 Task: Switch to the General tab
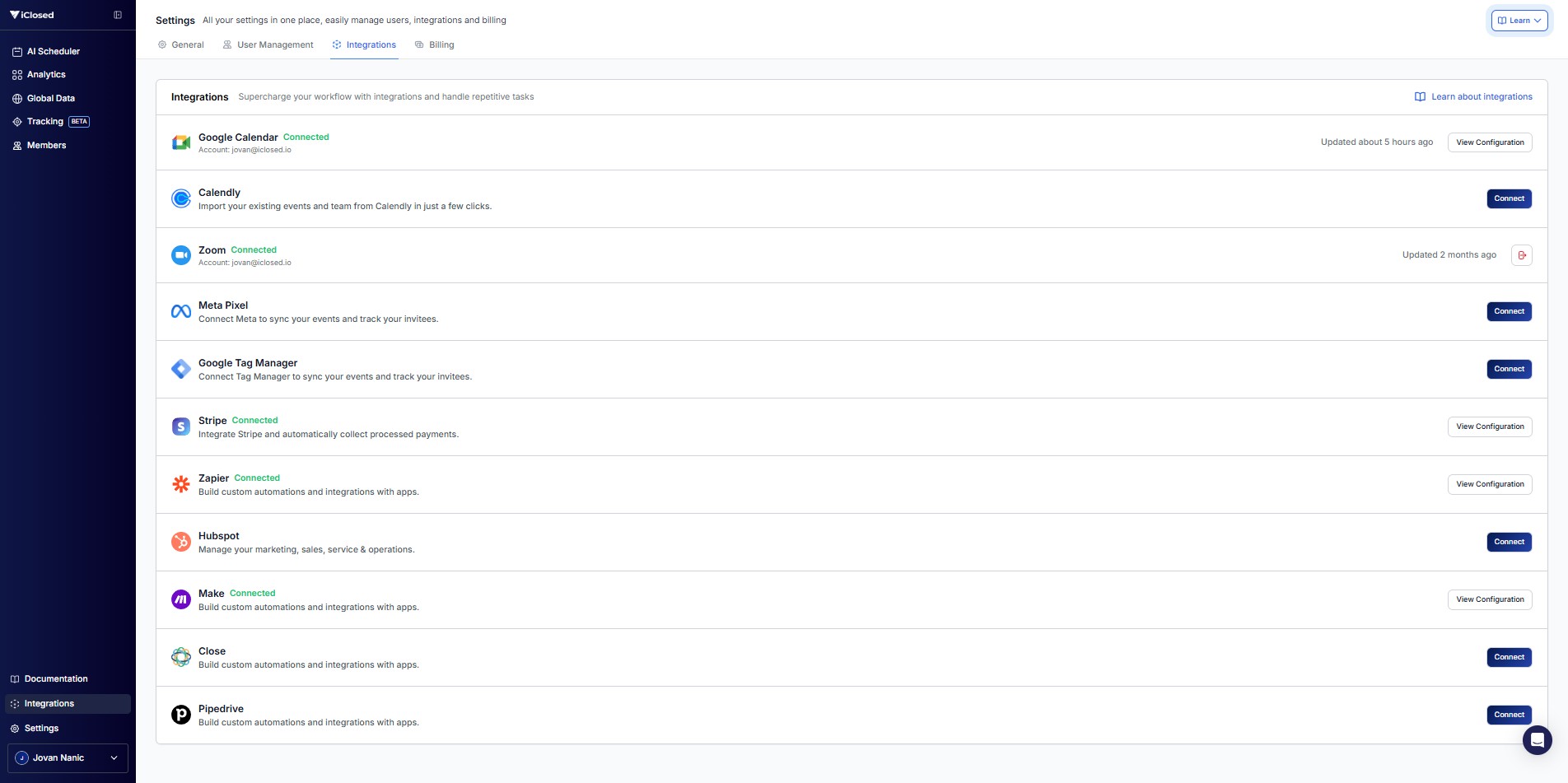pyautogui.click(x=181, y=44)
